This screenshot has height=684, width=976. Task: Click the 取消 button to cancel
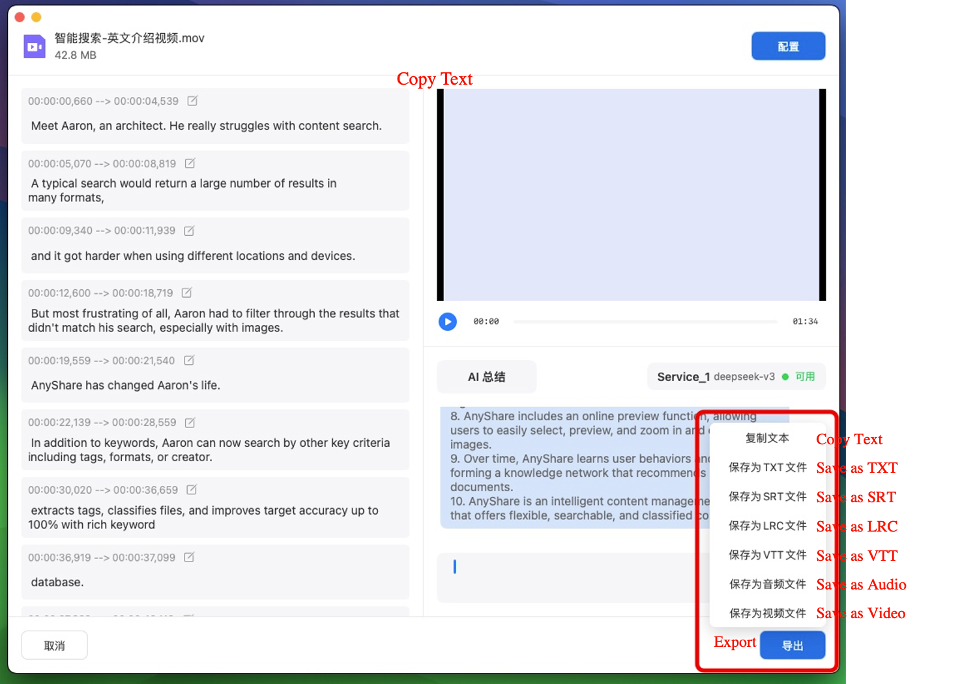(x=55, y=646)
